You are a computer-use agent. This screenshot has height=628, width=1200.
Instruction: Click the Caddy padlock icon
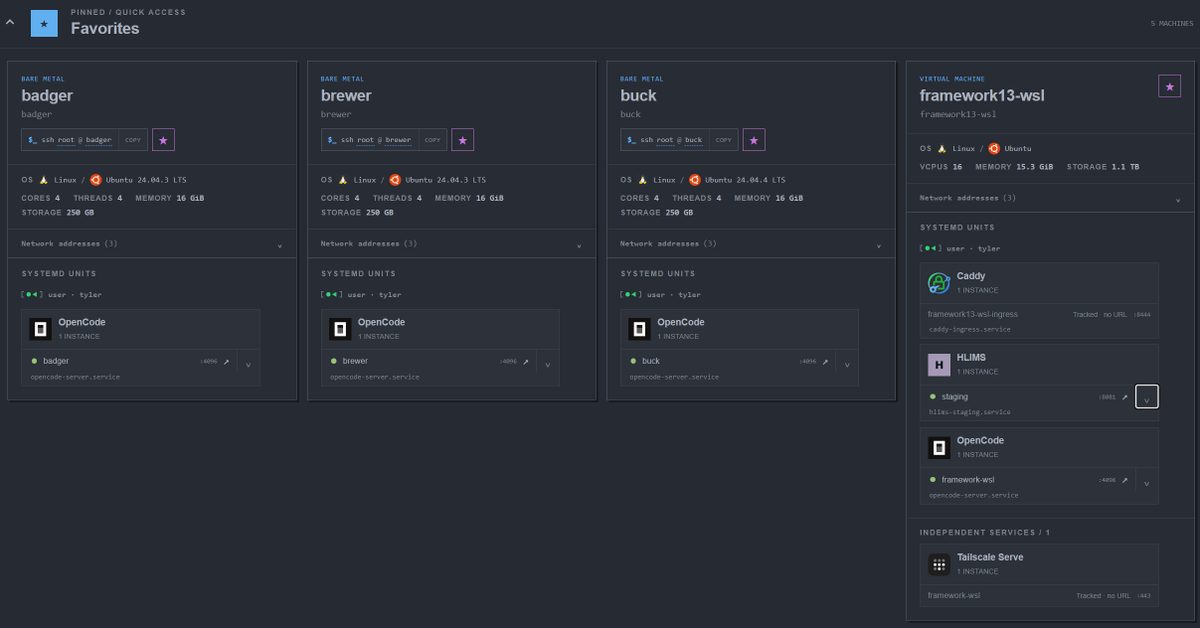click(939, 283)
